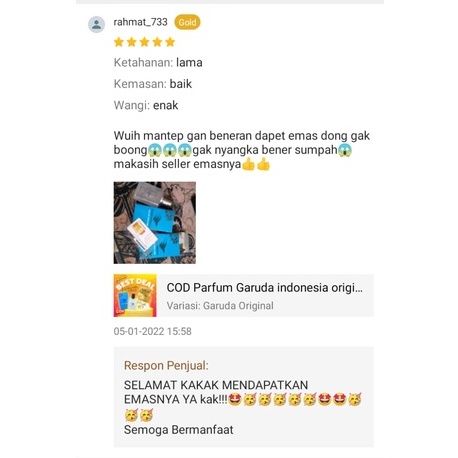Viewport: 458px width, 458px height.
Task: Select Variasi: Garuda Original text
Action: pos(220,306)
